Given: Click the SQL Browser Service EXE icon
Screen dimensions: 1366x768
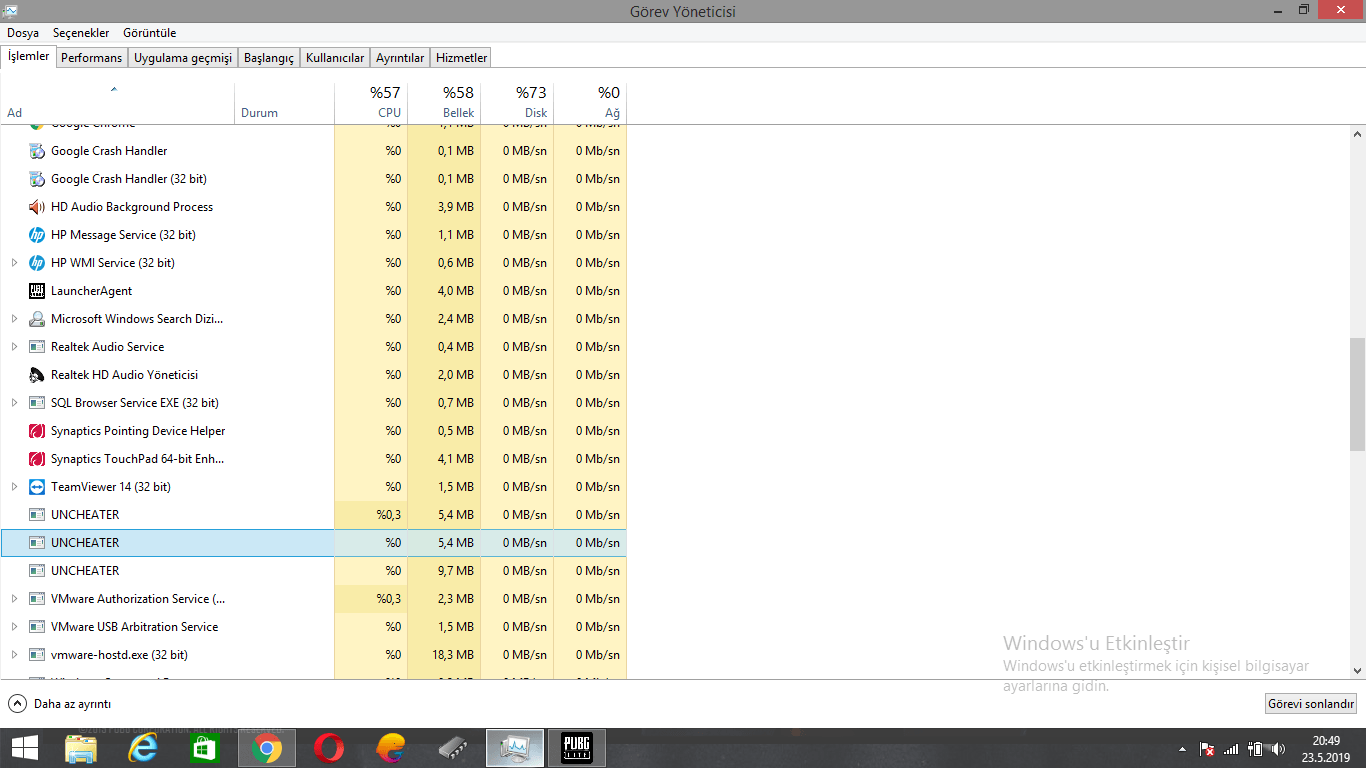Looking at the screenshot, I should click(x=37, y=403).
